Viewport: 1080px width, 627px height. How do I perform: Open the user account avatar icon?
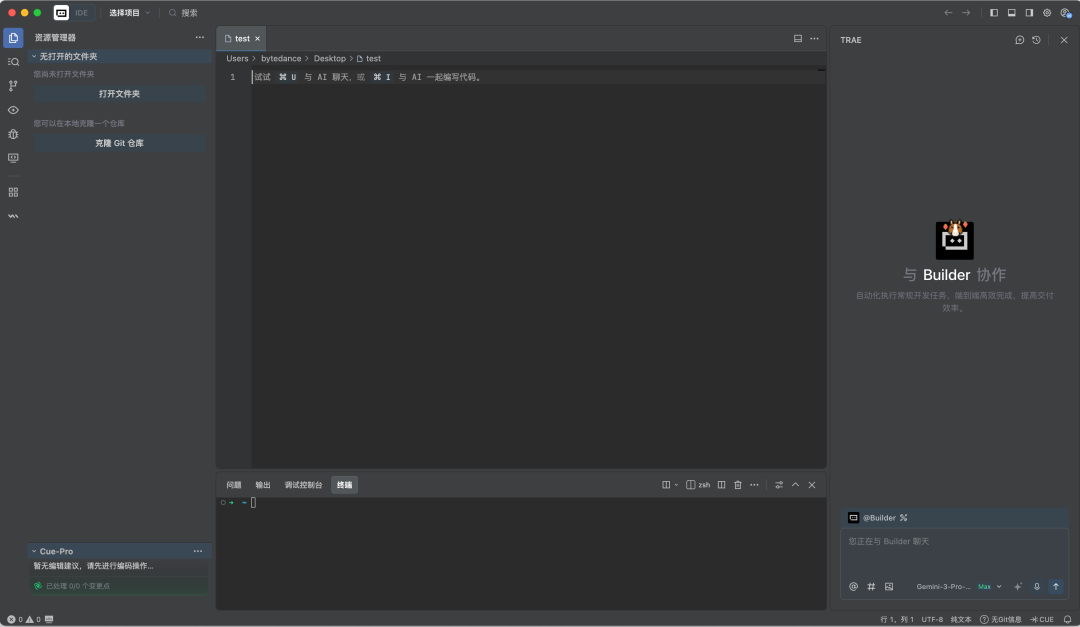pyautogui.click(x=1066, y=12)
